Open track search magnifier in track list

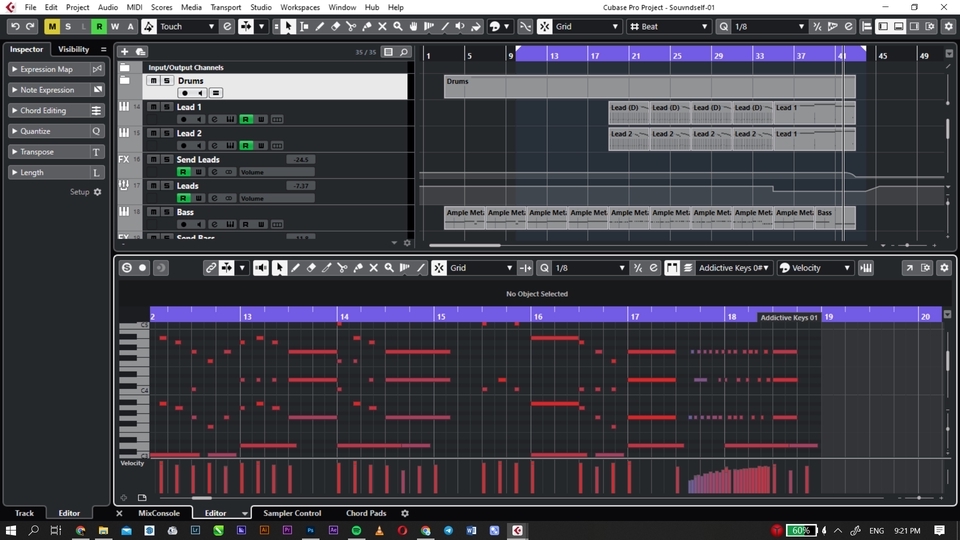click(404, 52)
